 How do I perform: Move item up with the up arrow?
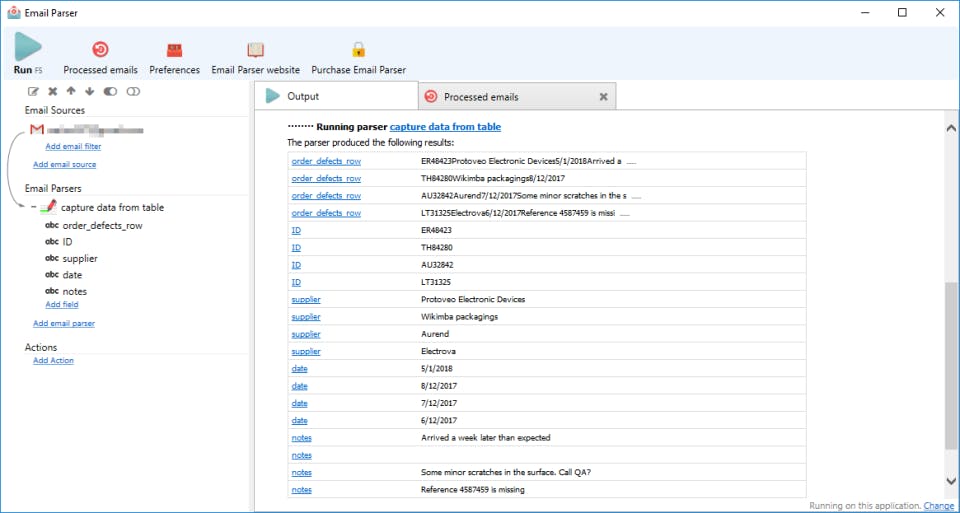[71, 91]
